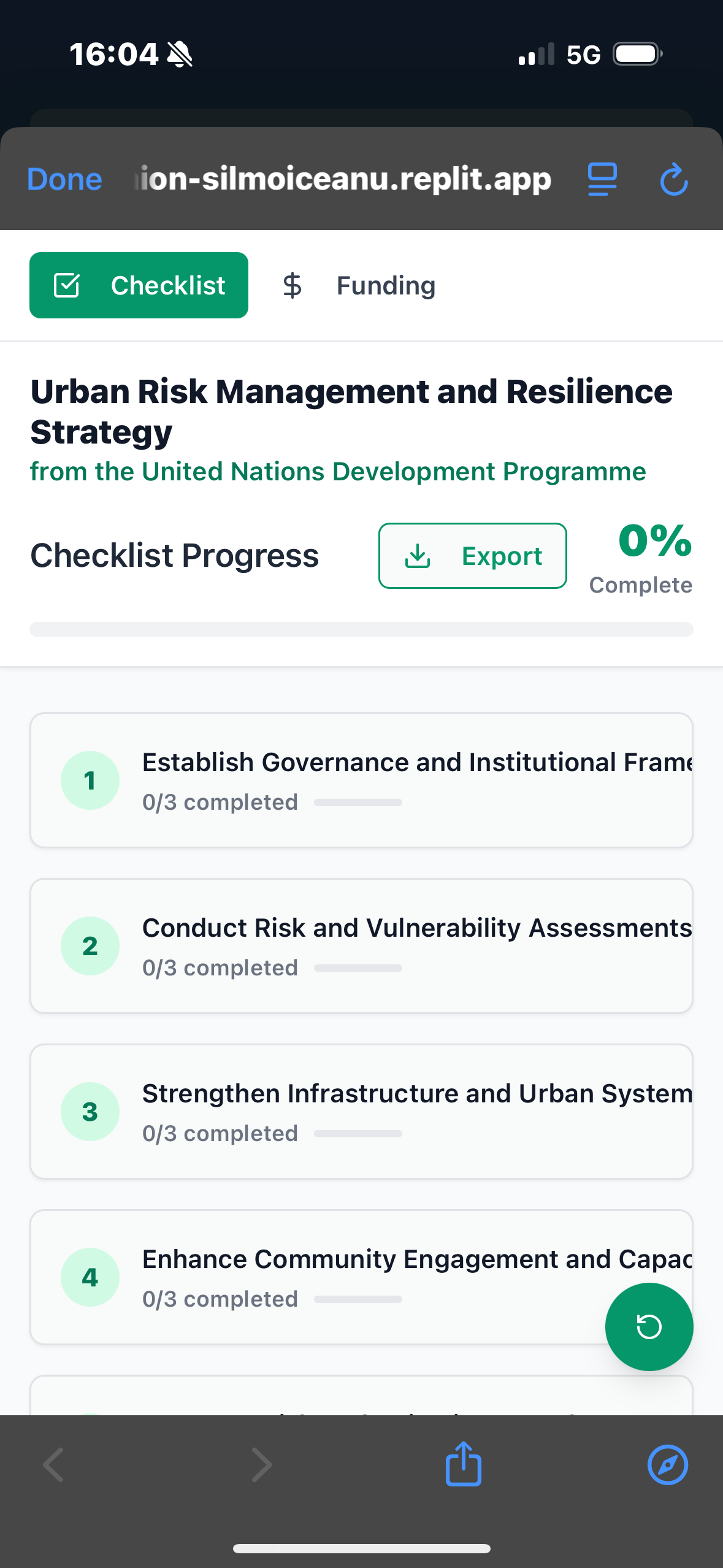Open the share sheet icon

463,1464
